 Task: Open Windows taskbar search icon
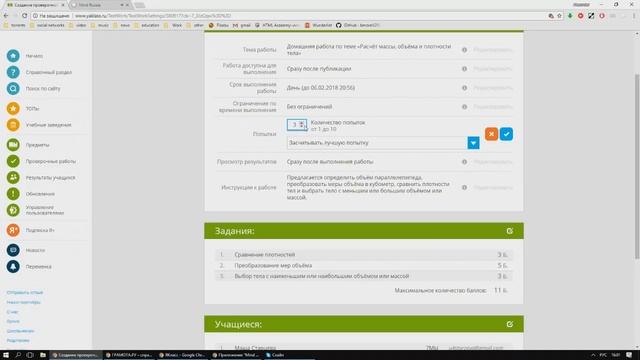(x=18, y=355)
